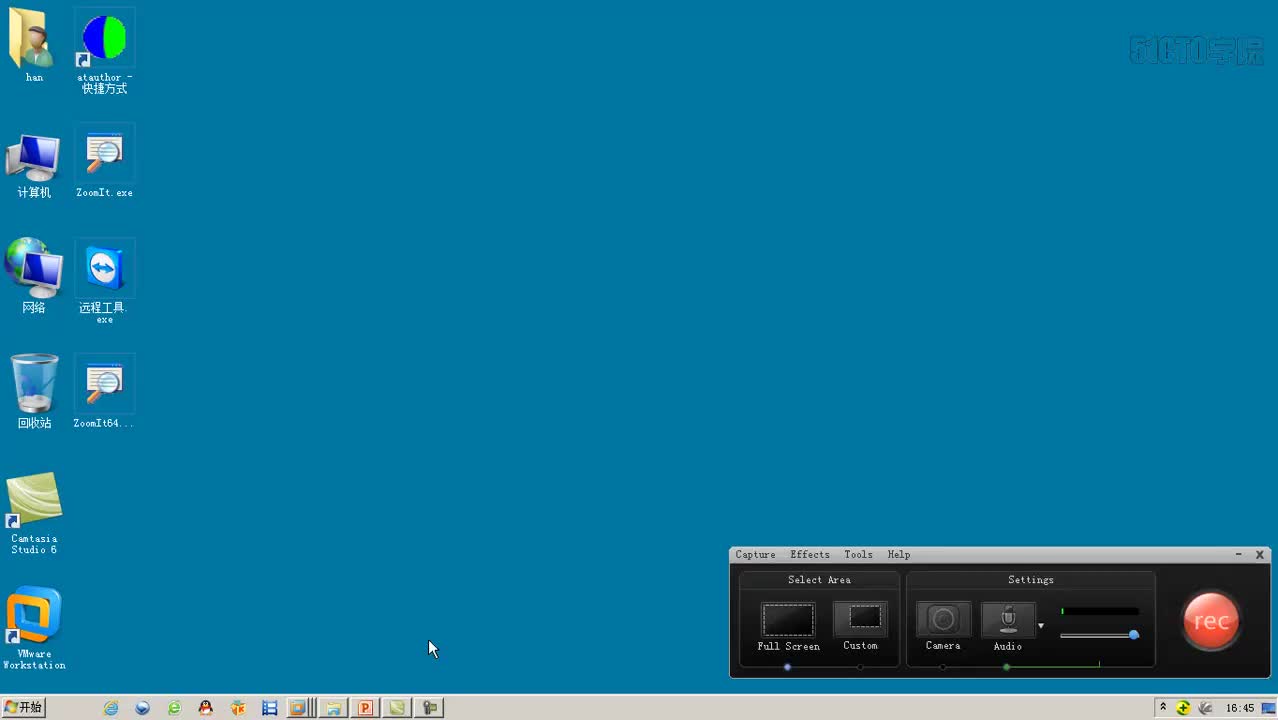Launch the green e browser icon
The image size is (1278, 720).
175,708
